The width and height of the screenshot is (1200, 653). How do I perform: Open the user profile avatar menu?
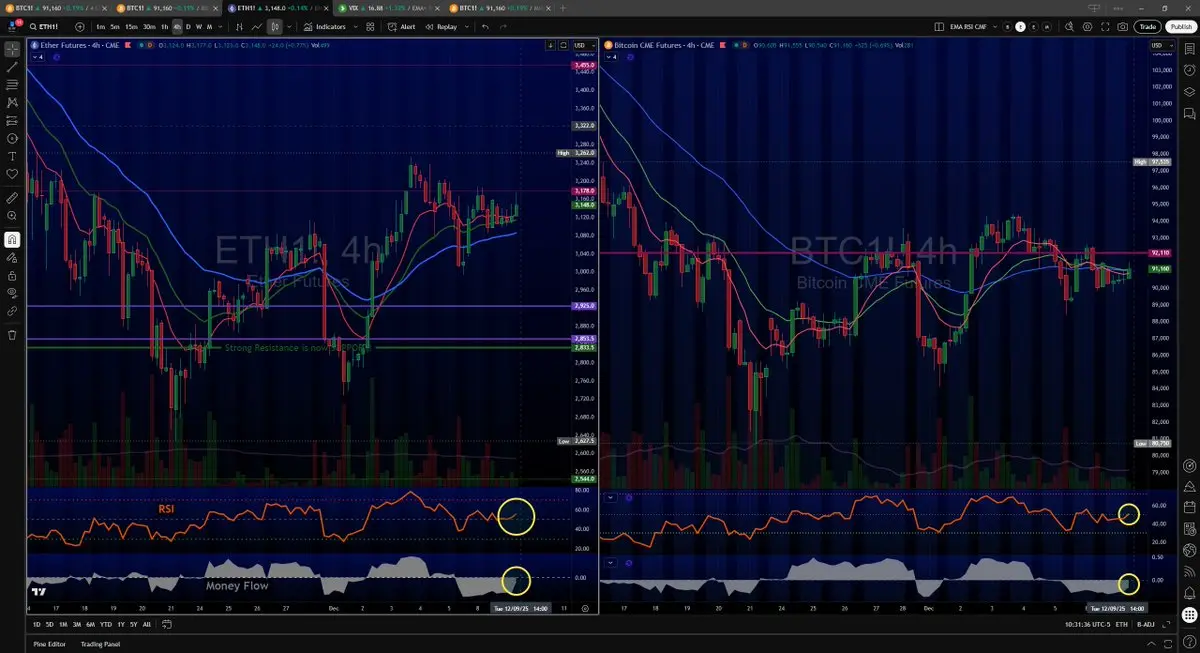(12, 26)
